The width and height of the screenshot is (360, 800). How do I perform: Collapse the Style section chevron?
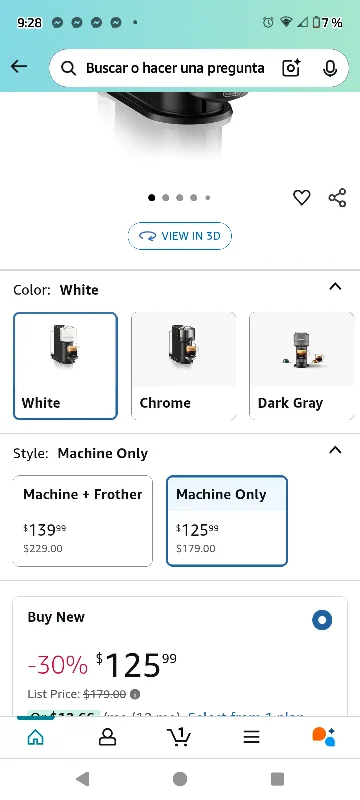[x=335, y=450]
